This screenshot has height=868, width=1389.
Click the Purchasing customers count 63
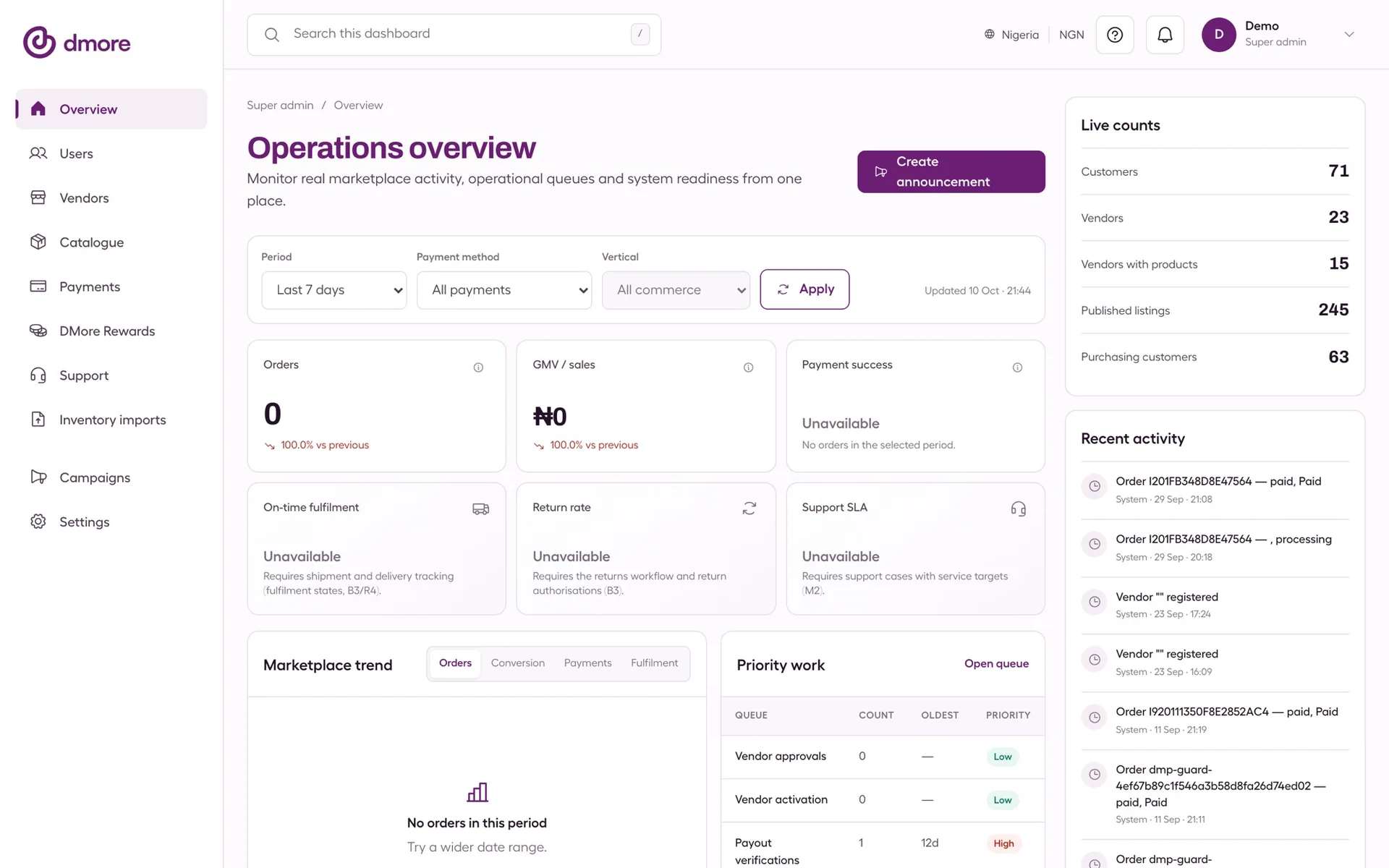click(x=1338, y=357)
